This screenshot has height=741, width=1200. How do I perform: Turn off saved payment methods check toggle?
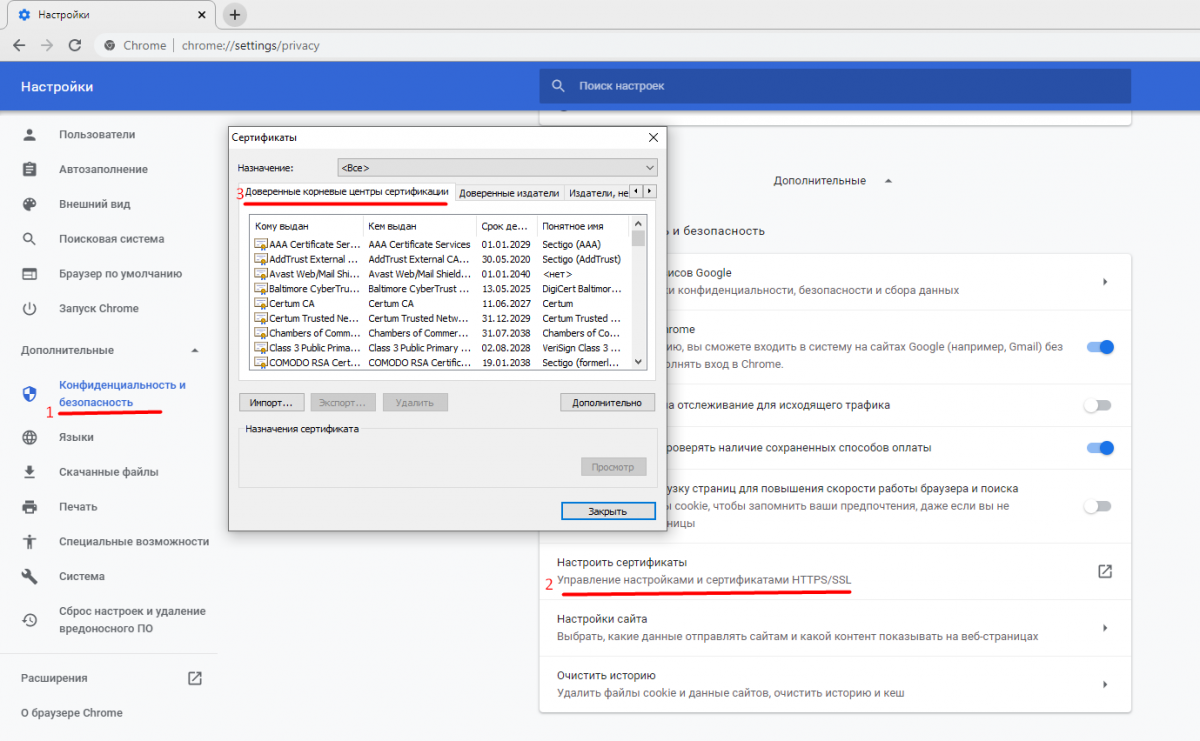[x=1099, y=448]
